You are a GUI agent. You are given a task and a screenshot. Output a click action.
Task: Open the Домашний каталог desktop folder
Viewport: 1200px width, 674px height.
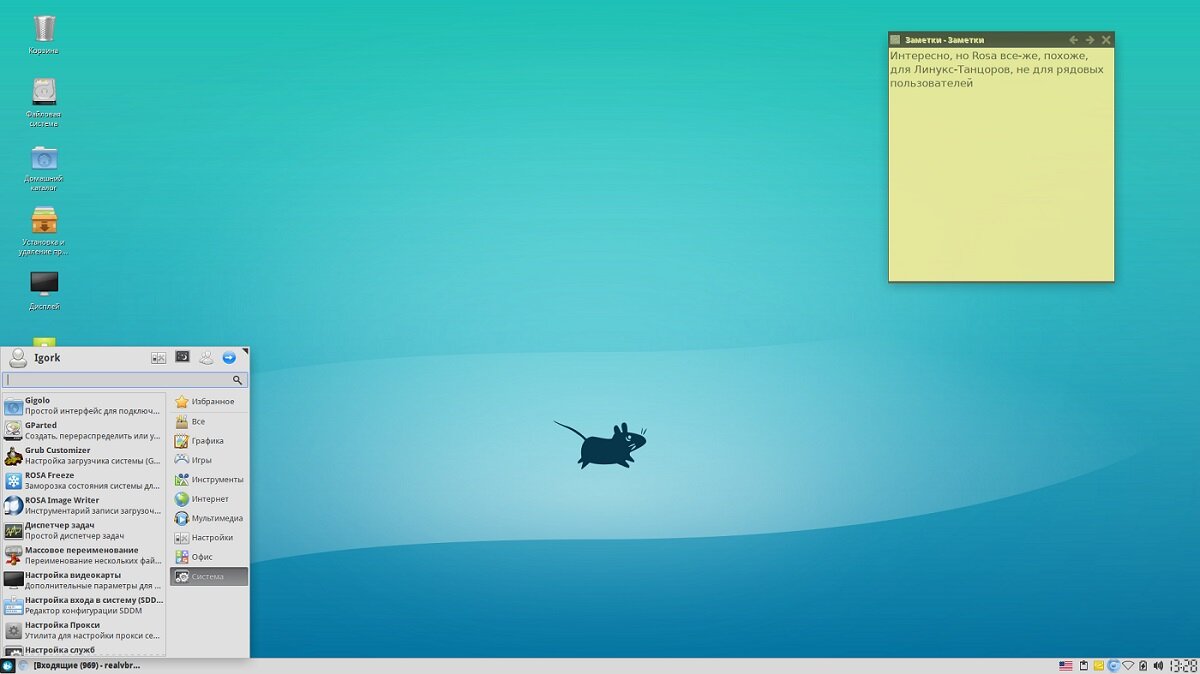pyautogui.click(x=44, y=167)
